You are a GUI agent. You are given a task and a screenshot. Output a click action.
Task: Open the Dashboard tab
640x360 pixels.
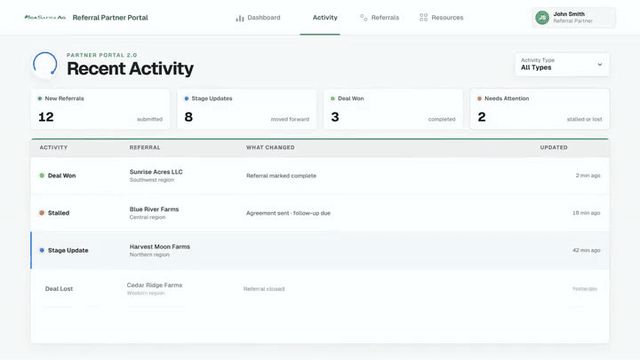(x=258, y=18)
